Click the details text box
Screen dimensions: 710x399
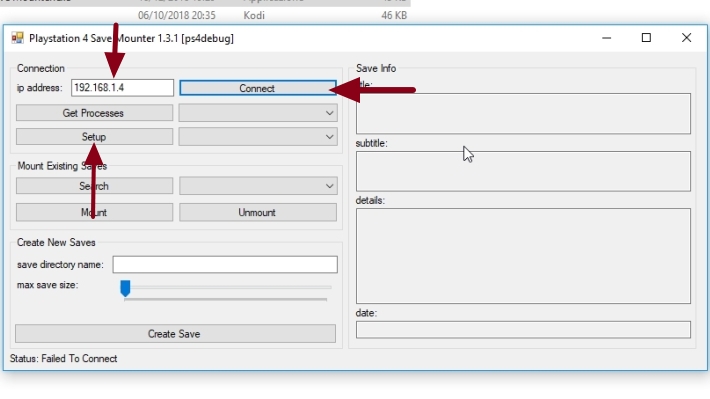click(x=523, y=256)
